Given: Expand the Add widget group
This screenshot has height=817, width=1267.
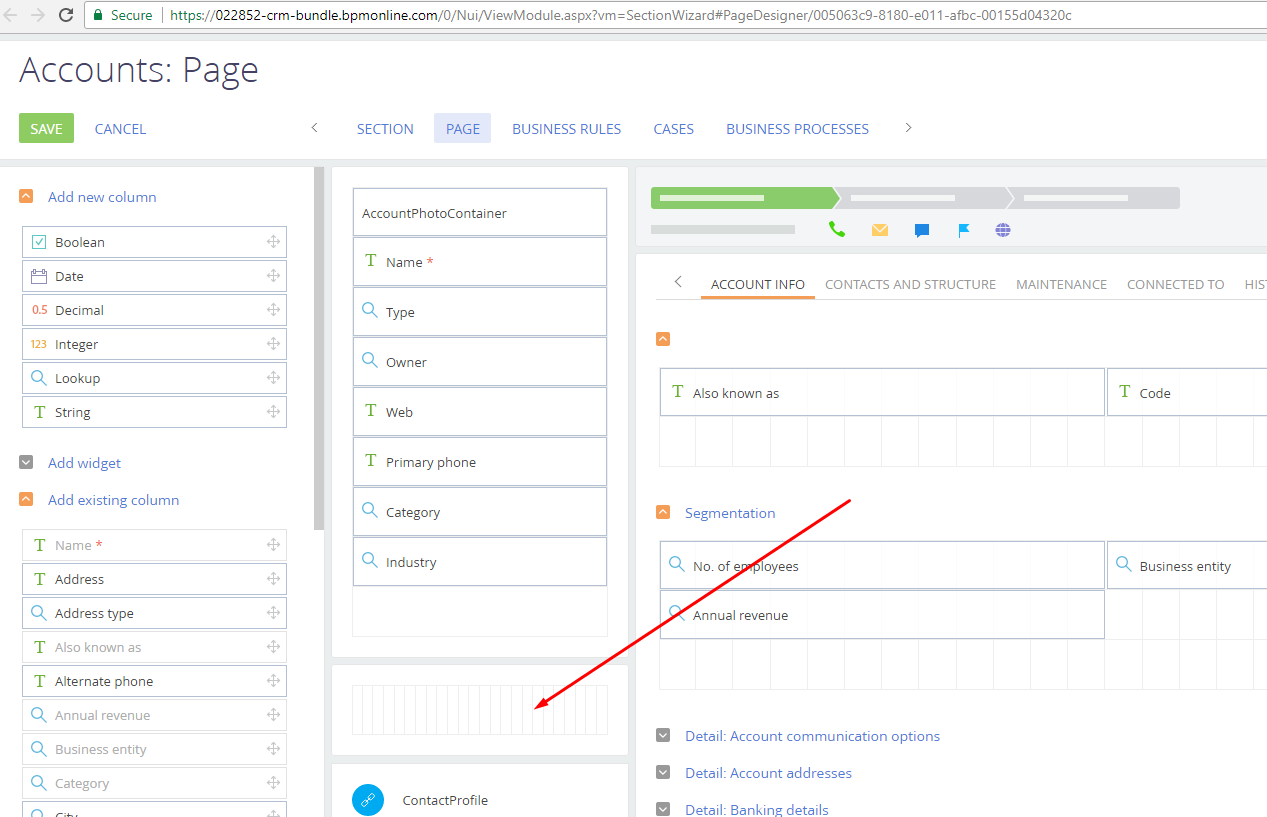Looking at the screenshot, I should click(x=26, y=463).
